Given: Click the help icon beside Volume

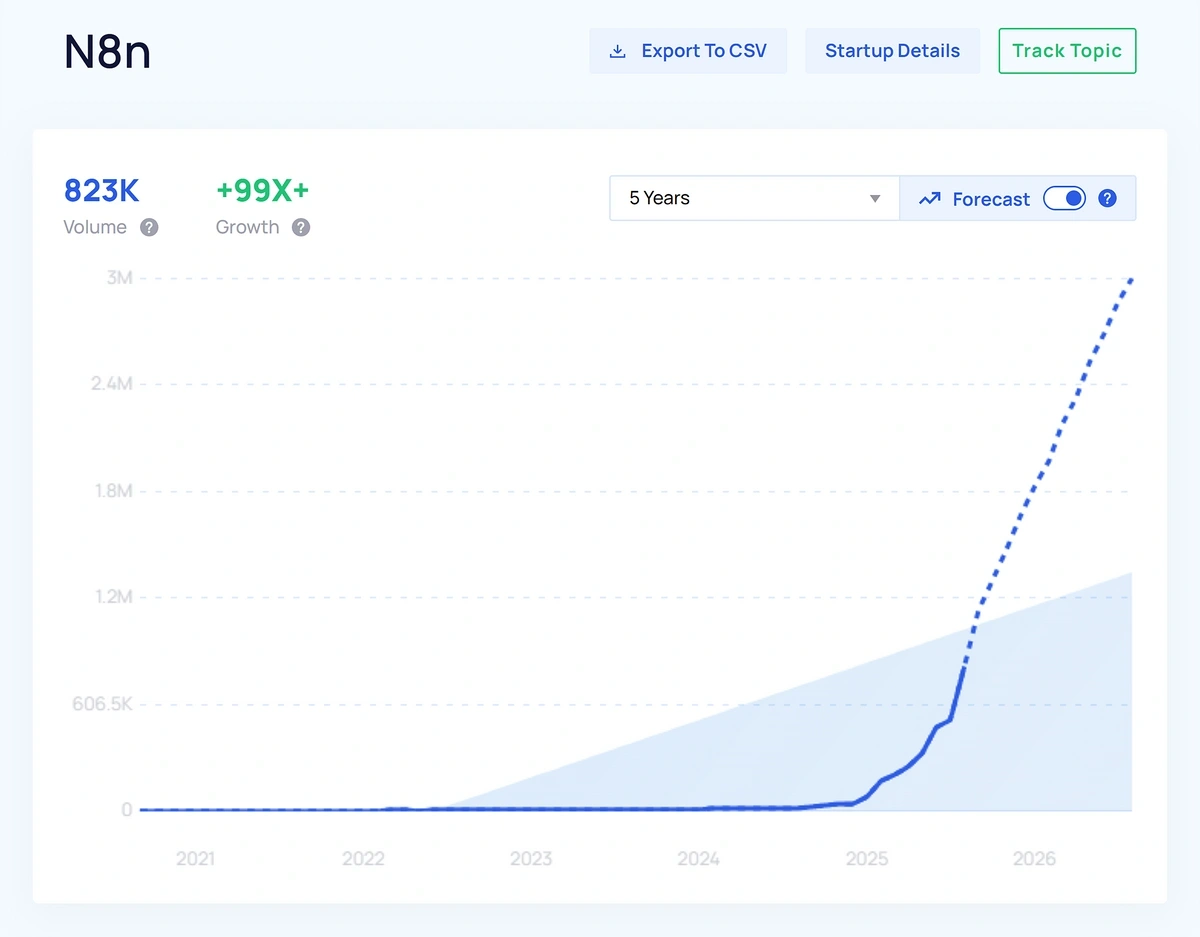Looking at the screenshot, I should coord(149,227).
